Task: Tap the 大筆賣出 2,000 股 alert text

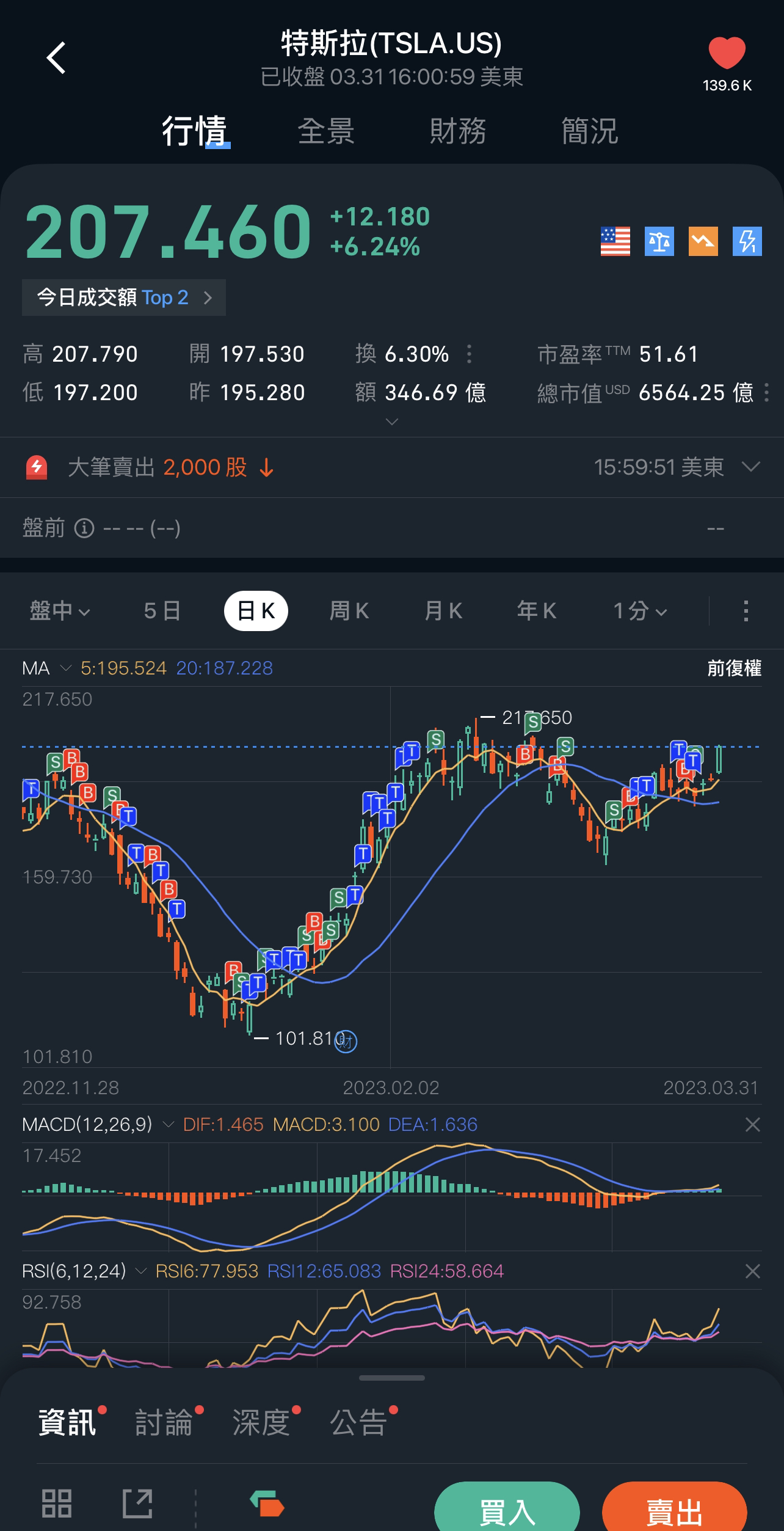Action: coord(158,467)
